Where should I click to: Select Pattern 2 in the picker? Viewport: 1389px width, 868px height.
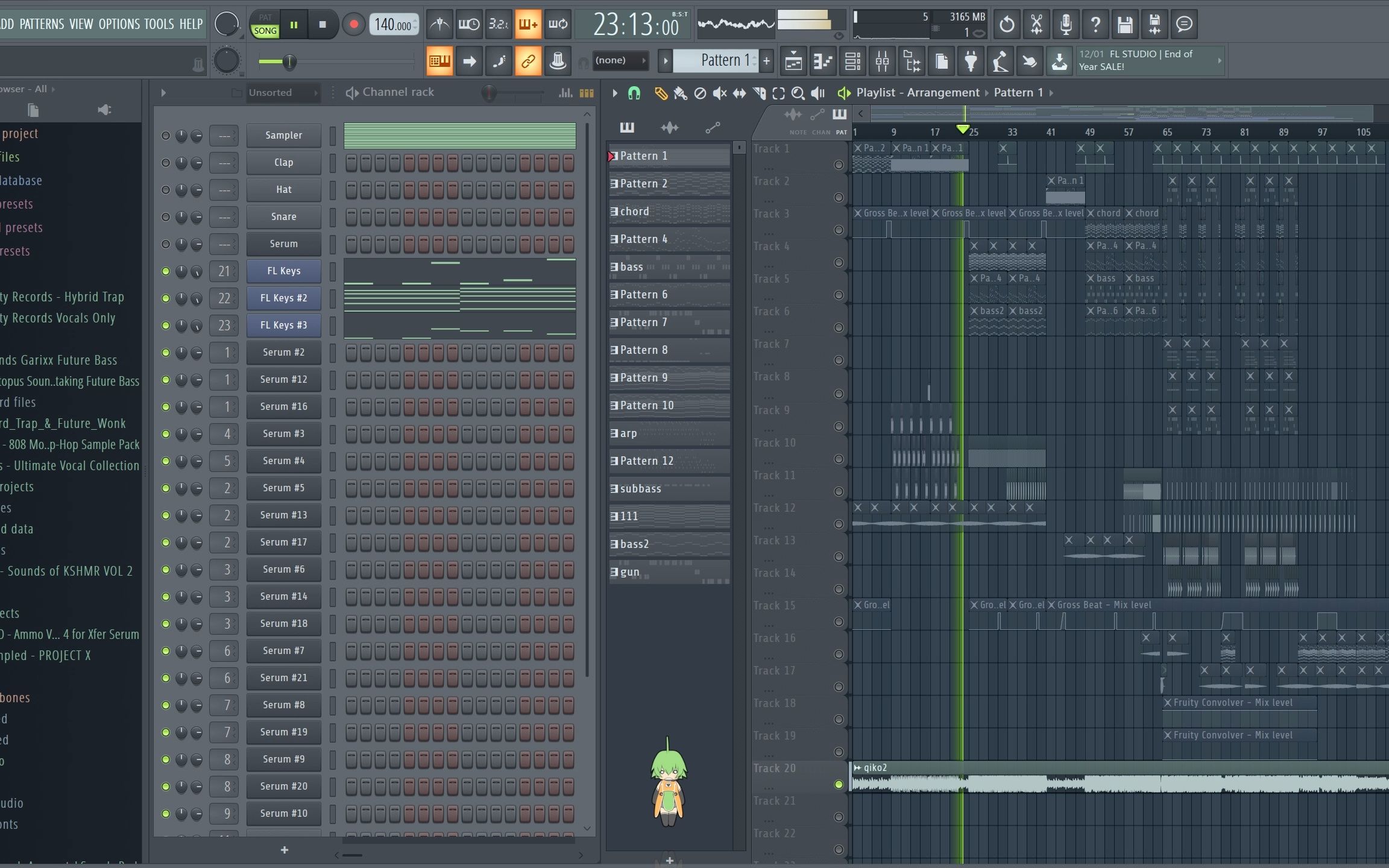point(669,184)
